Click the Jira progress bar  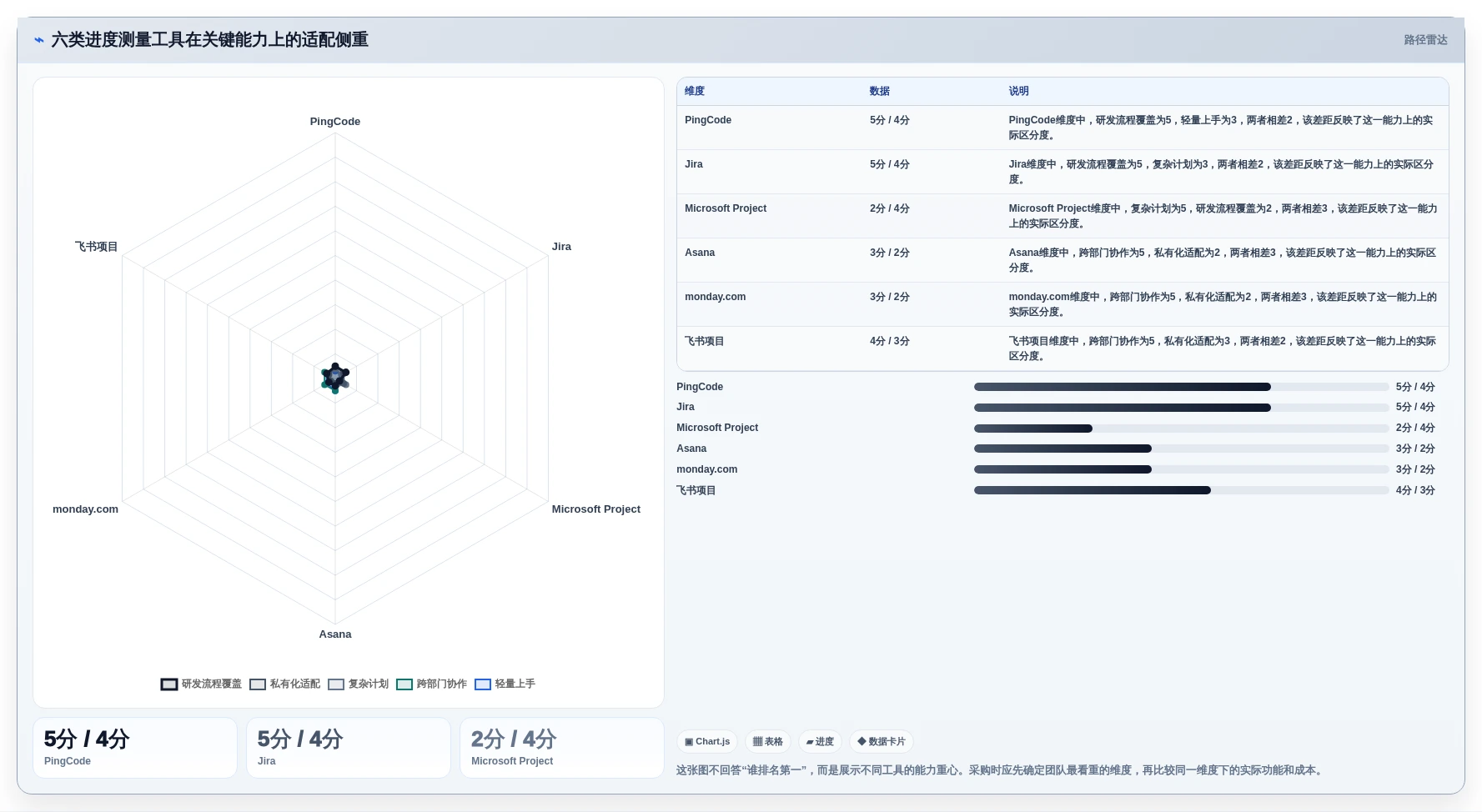[1181, 408]
